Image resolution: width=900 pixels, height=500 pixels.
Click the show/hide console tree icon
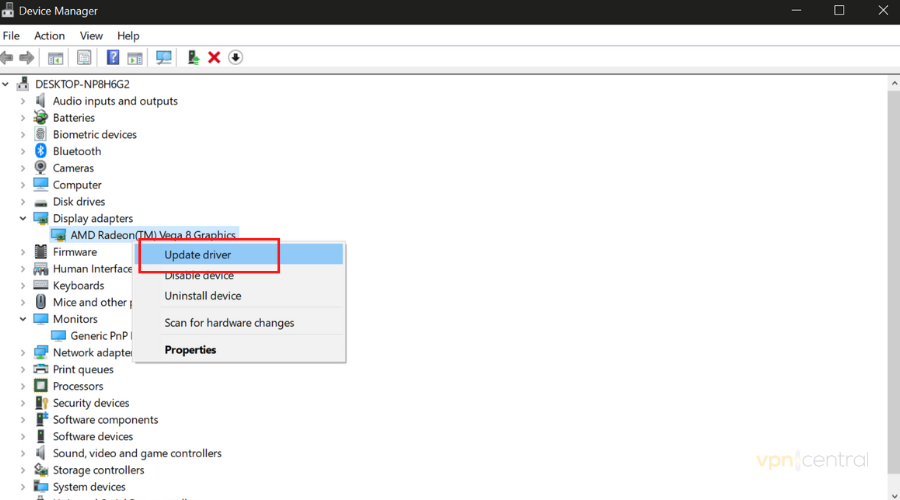pos(56,58)
